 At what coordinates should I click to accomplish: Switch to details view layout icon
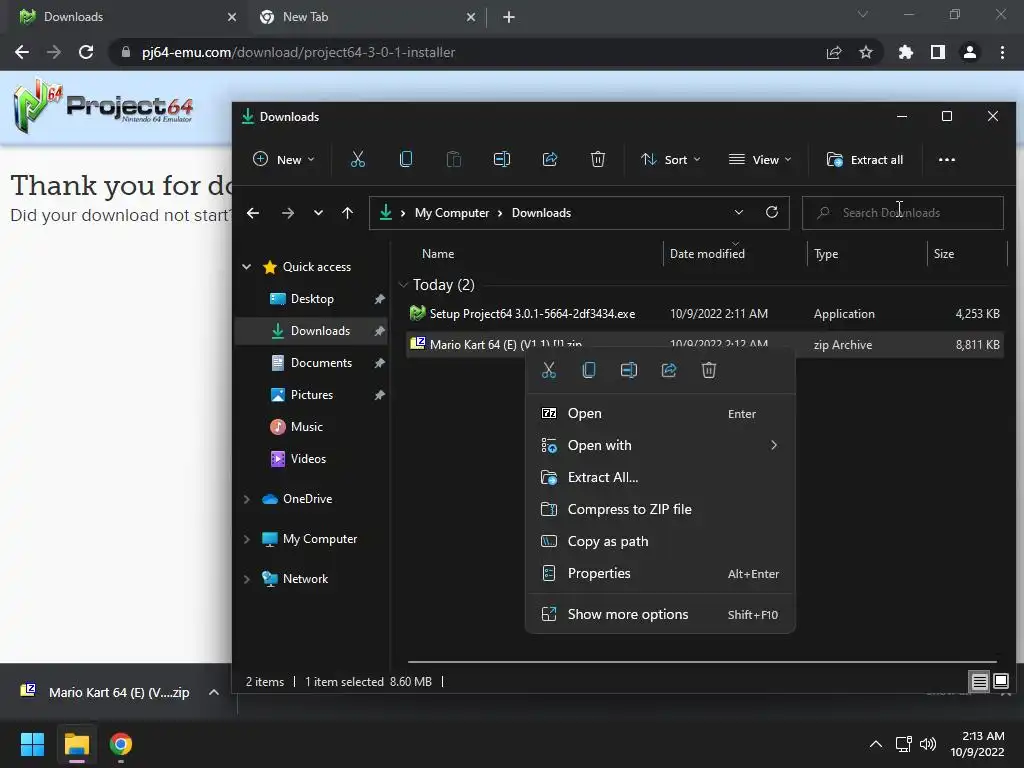tap(980, 682)
